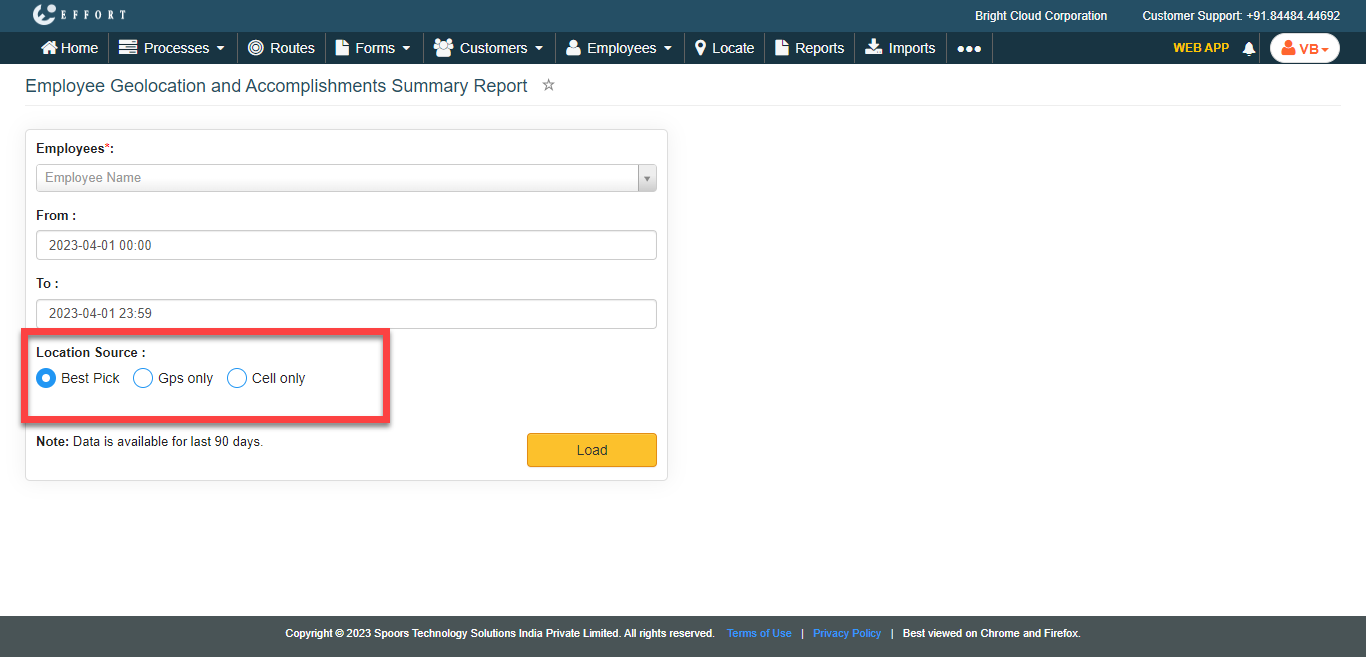Image resolution: width=1366 pixels, height=657 pixels.
Task: Open the Imports page
Action: click(900, 48)
